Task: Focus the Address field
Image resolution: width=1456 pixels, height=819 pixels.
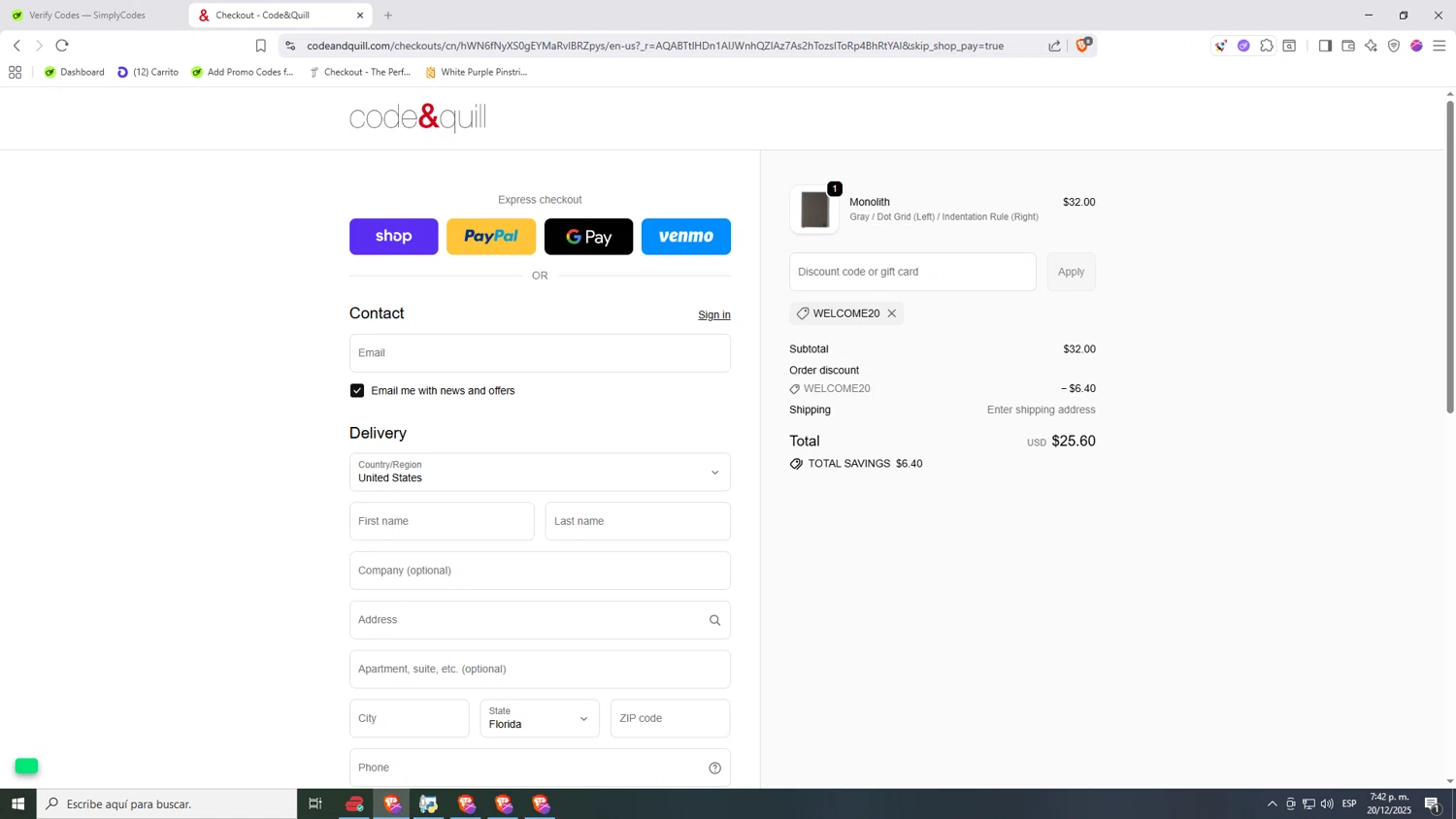Action: click(x=540, y=620)
